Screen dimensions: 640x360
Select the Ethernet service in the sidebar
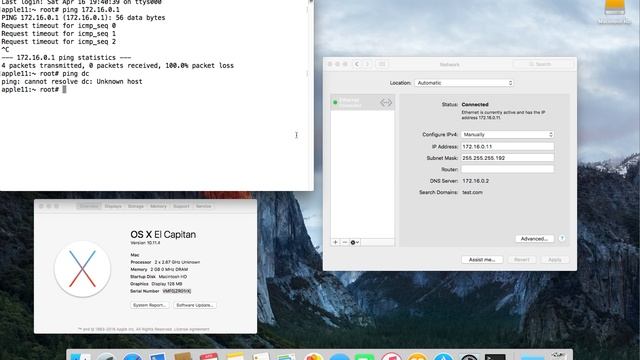click(362, 102)
